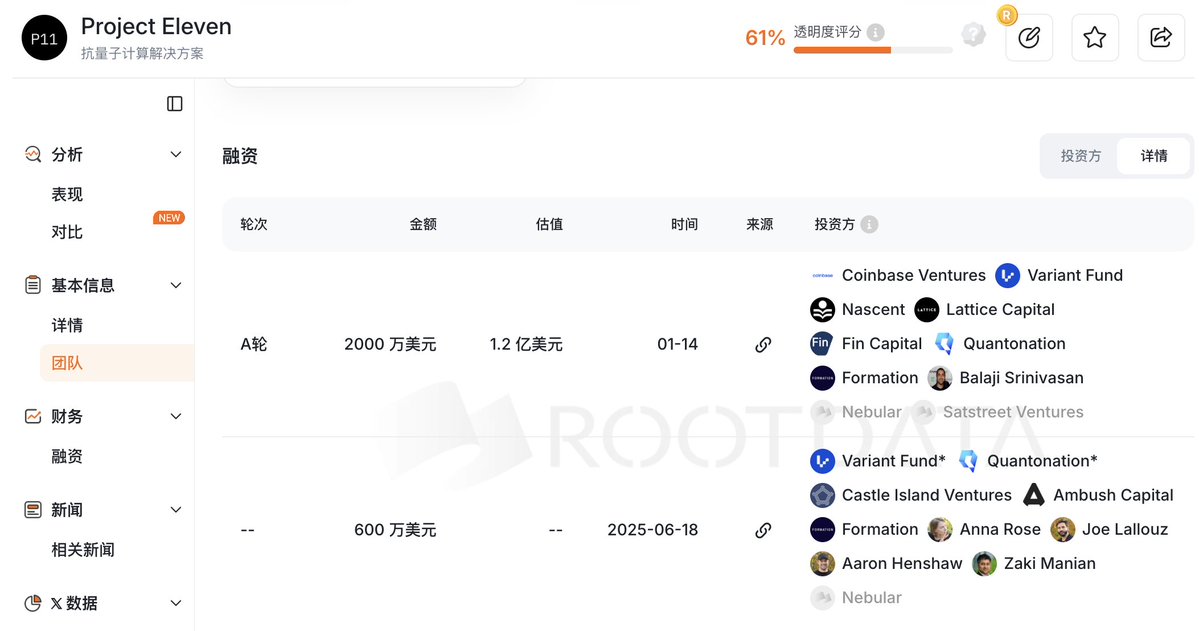The image size is (1199, 631).
Task: Collapse the 财务 section chevron
Action: pyautogui.click(x=176, y=416)
